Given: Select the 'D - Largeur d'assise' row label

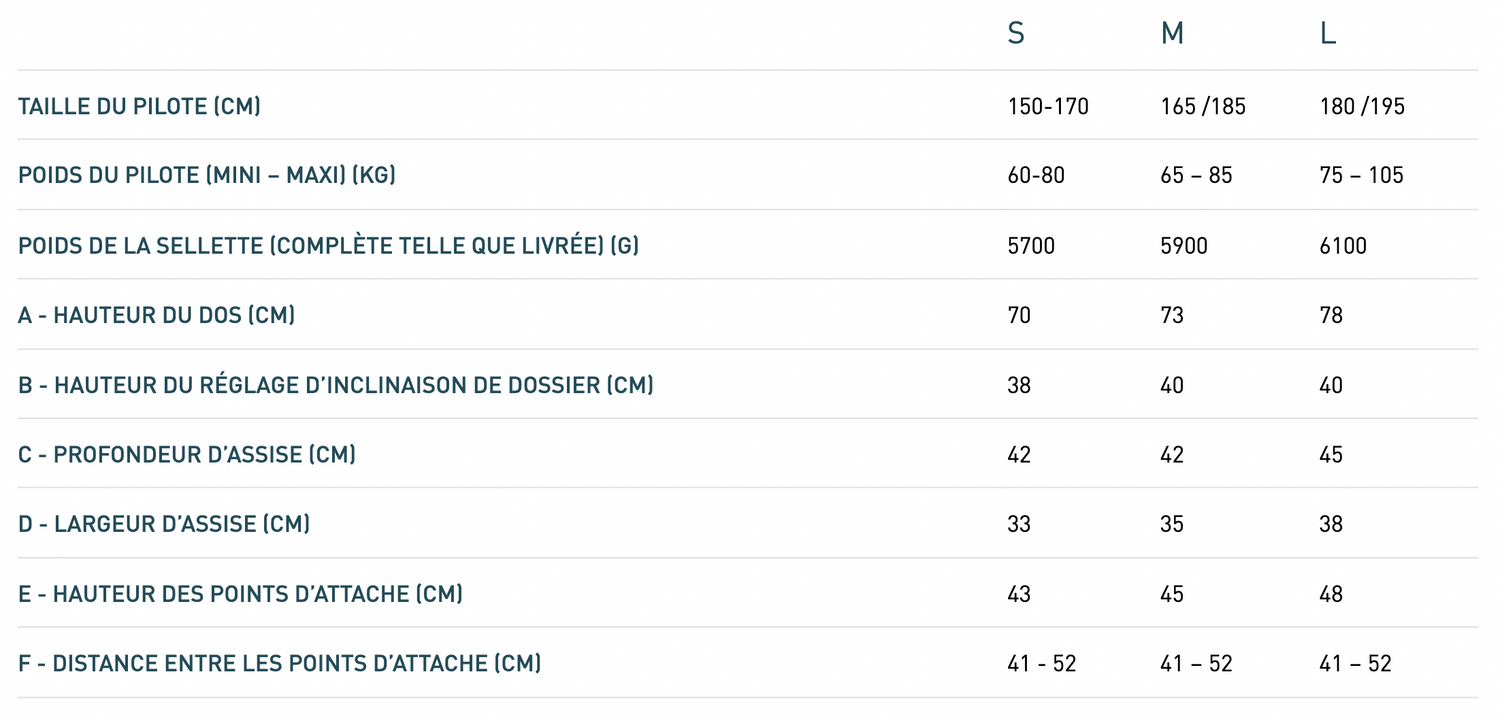Looking at the screenshot, I should [164, 524].
